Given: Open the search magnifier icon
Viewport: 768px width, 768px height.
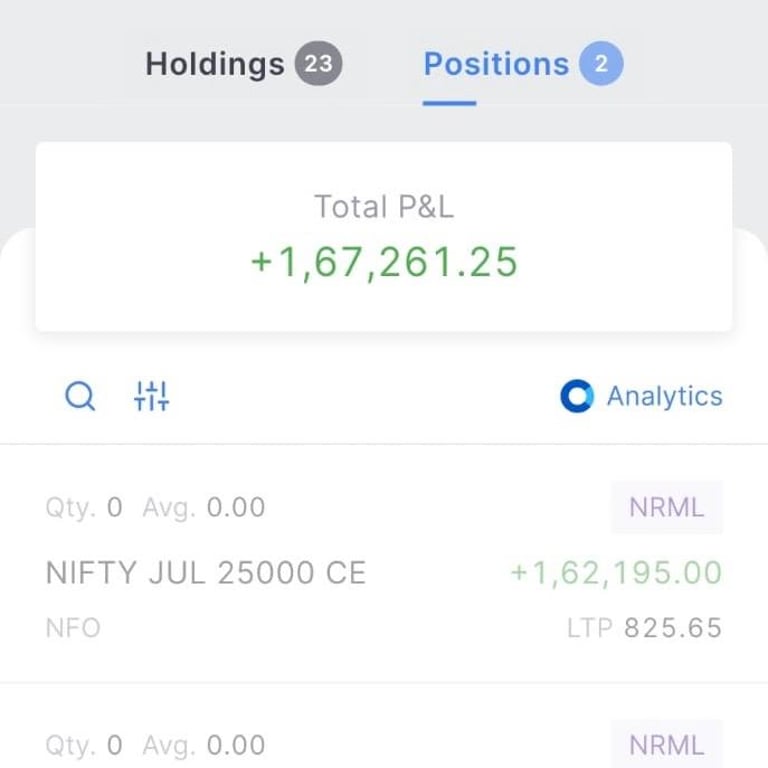Looking at the screenshot, I should tap(80, 396).
